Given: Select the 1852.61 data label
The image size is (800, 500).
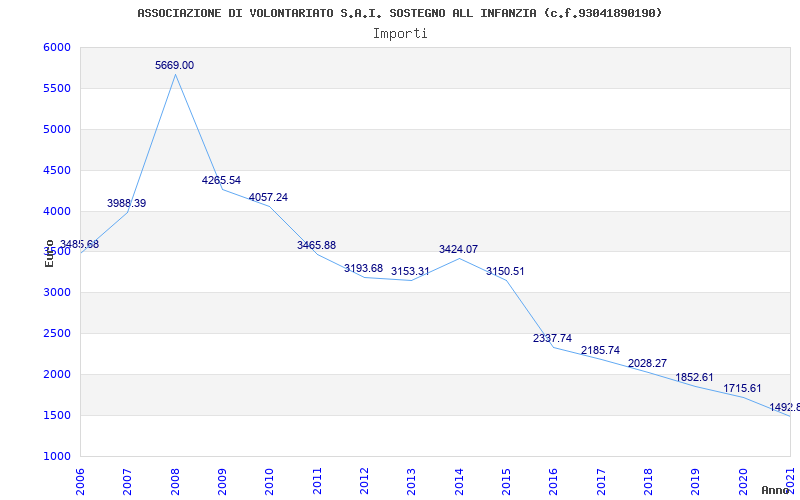Looking at the screenshot, I should [x=694, y=378].
